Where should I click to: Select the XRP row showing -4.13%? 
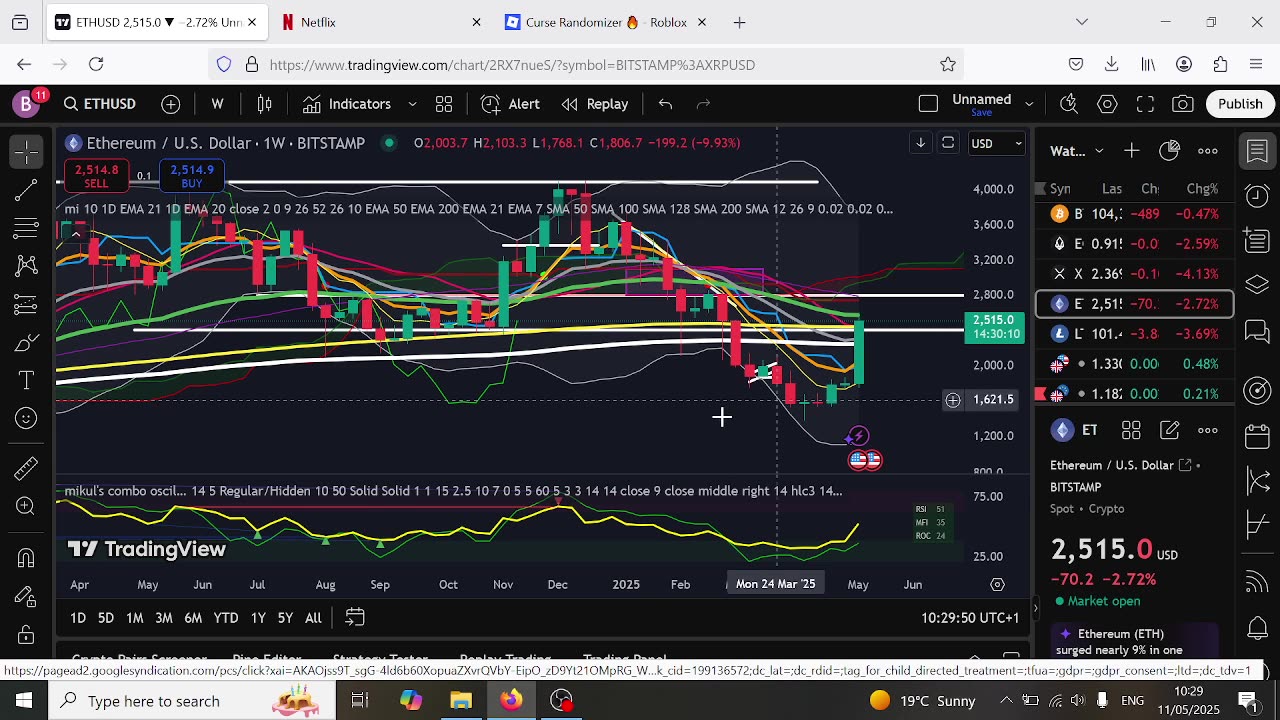(x=1135, y=274)
